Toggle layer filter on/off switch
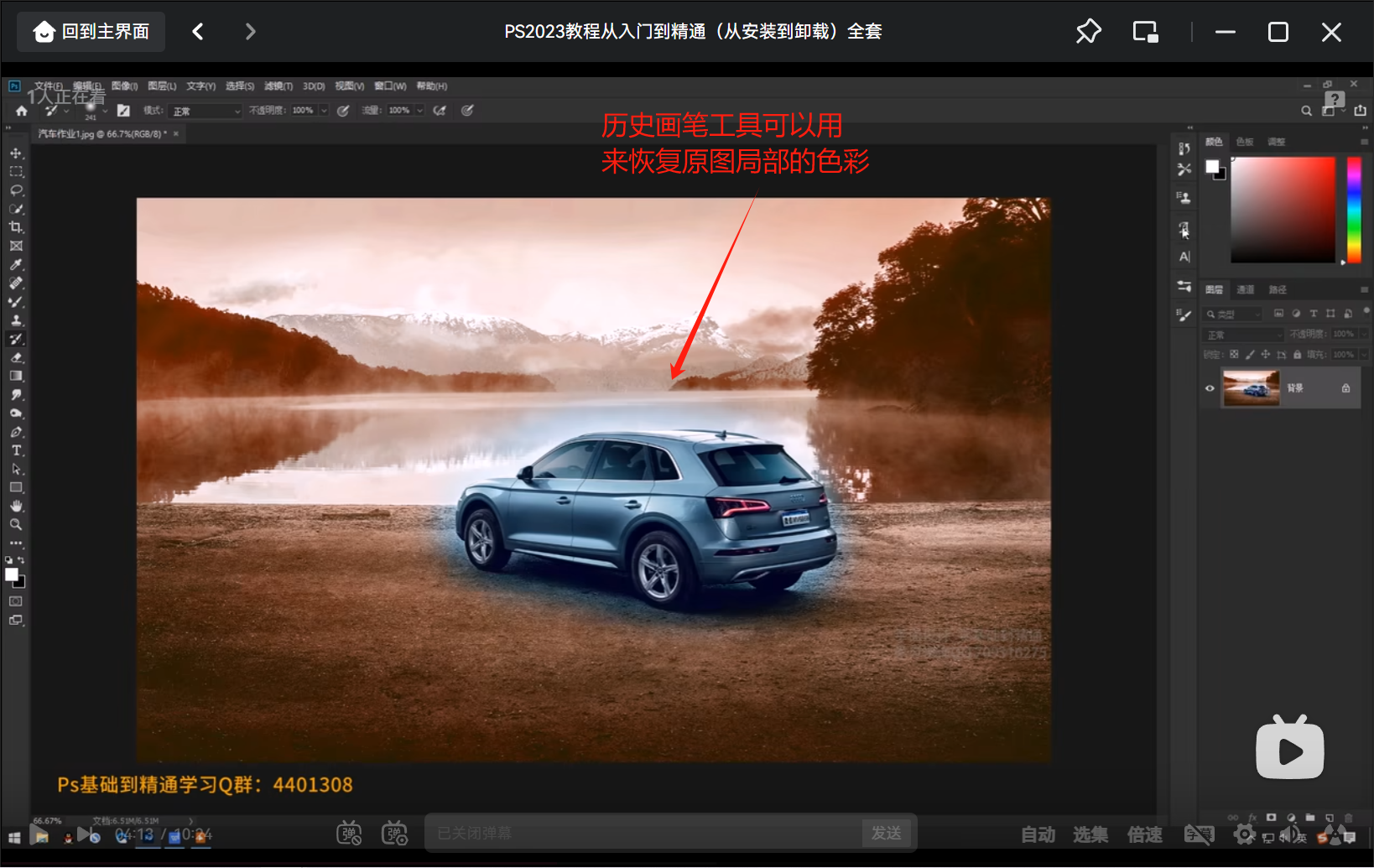 (x=1366, y=313)
